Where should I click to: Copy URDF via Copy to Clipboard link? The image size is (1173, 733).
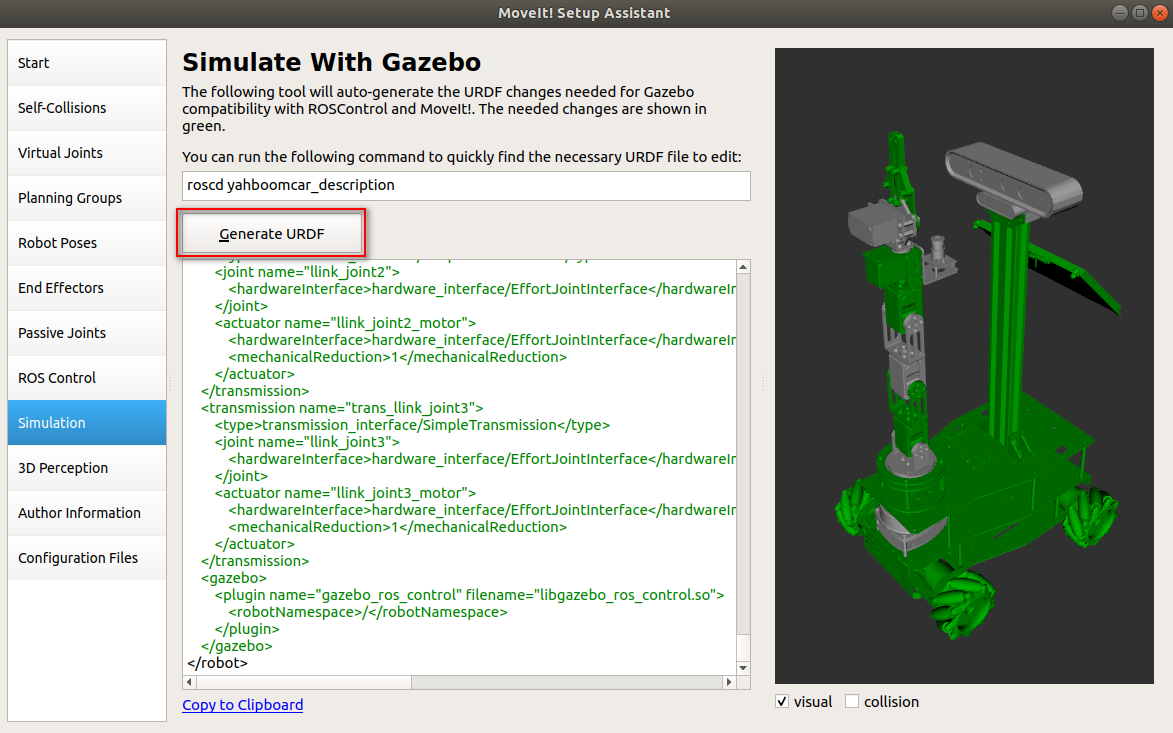click(x=242, y=705)
